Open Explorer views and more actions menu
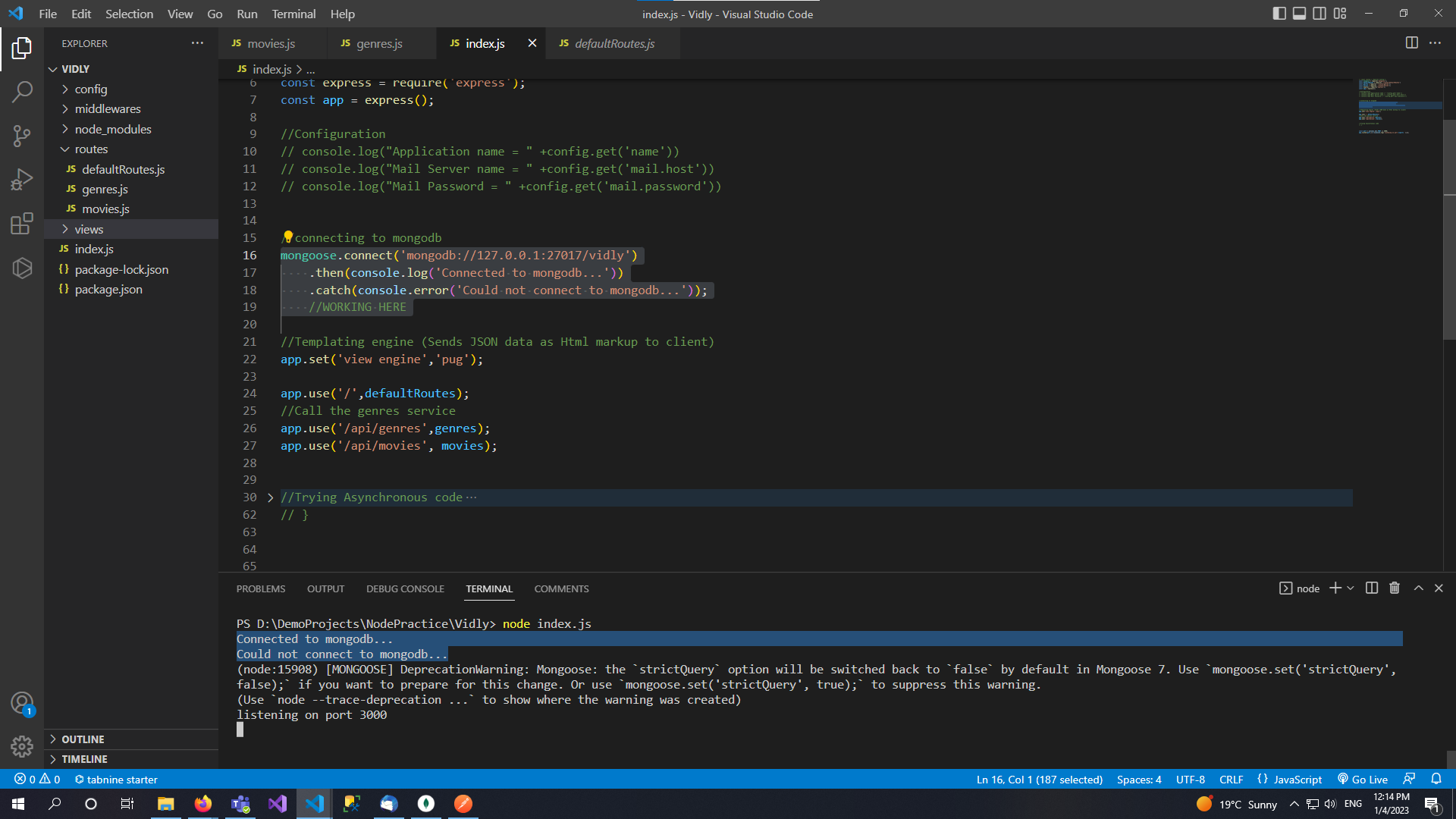Image resolution: width=1456 pixels, height=819 pixels. click(197, 43)
